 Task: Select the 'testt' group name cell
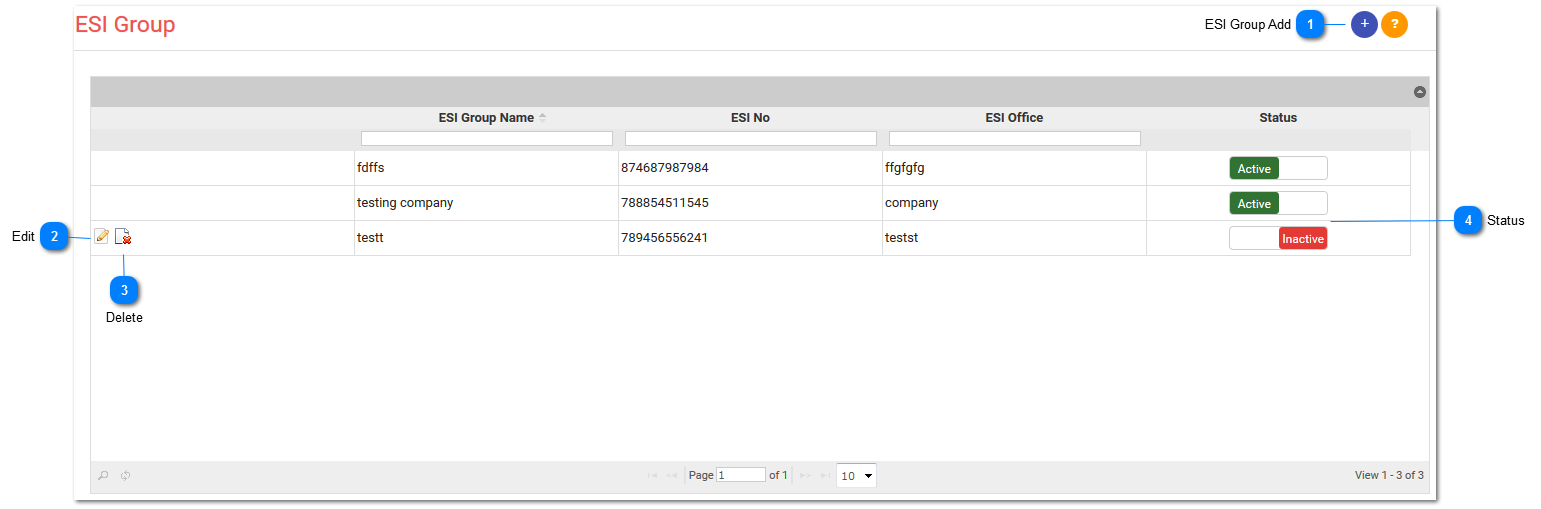(486, 238)
